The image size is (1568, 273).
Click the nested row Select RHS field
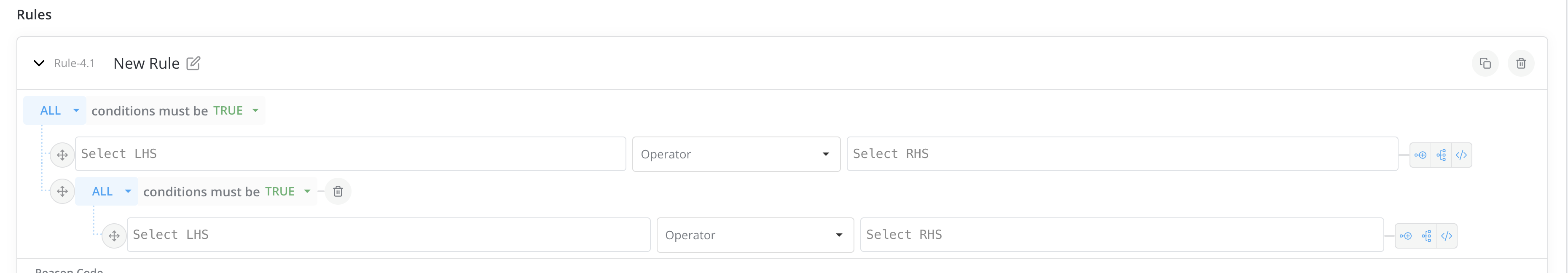pos(1121,235)
